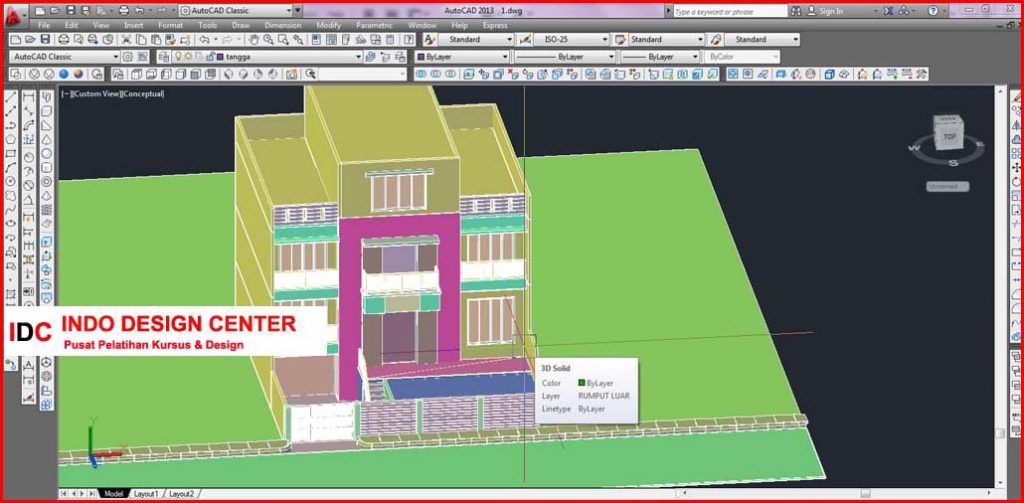Switch to the Model tab
This screenshot has width=1024, height=503.
[x=114, y=494]
